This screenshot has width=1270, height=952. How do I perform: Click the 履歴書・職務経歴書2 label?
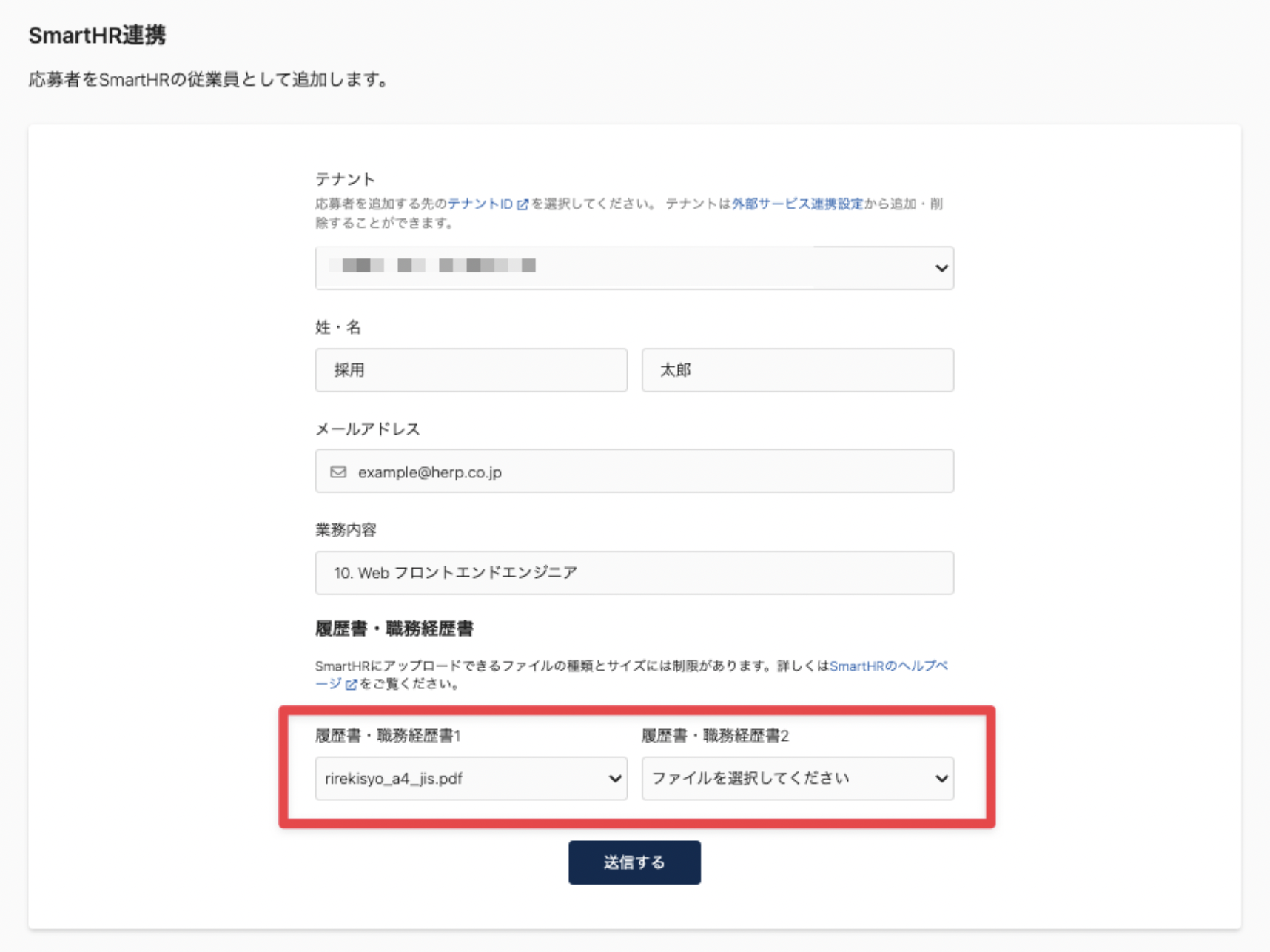[x=716, y=736]
